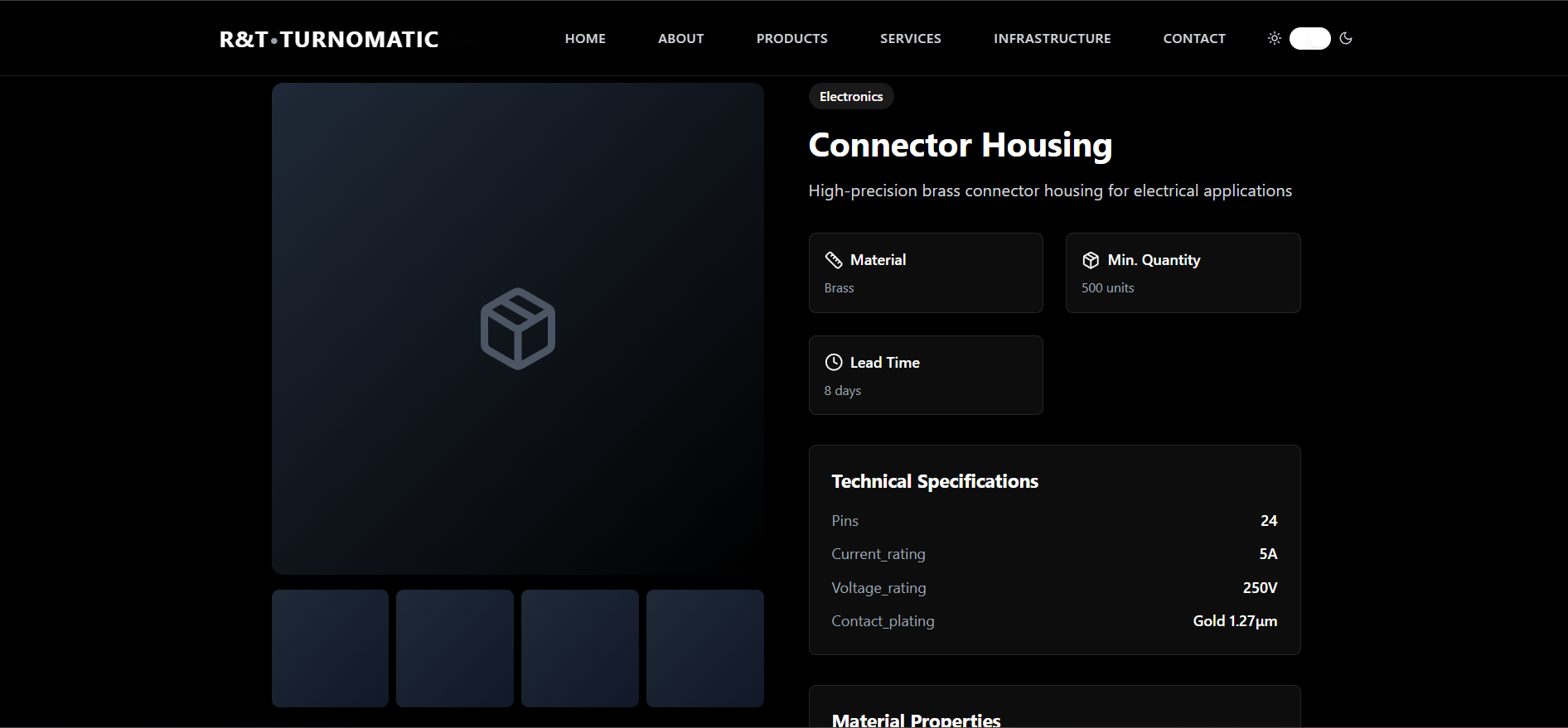Click the tag icon beside Material

point(834,260)
